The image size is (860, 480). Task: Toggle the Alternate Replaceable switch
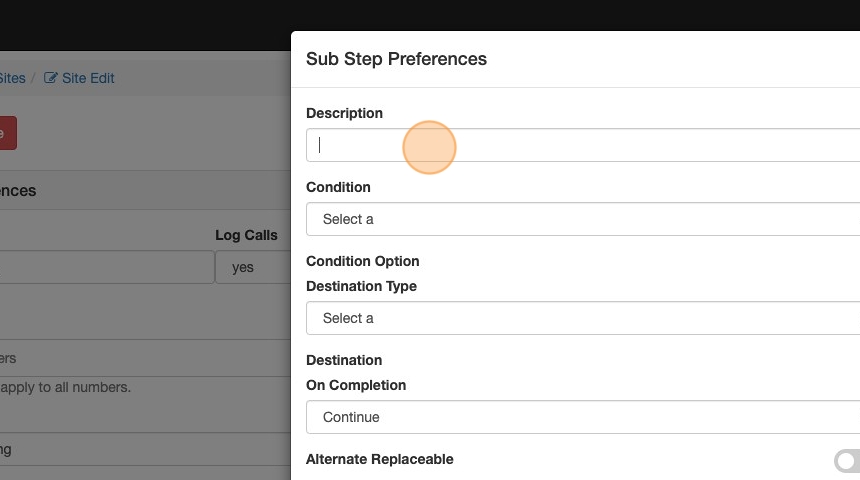[847, 460]
